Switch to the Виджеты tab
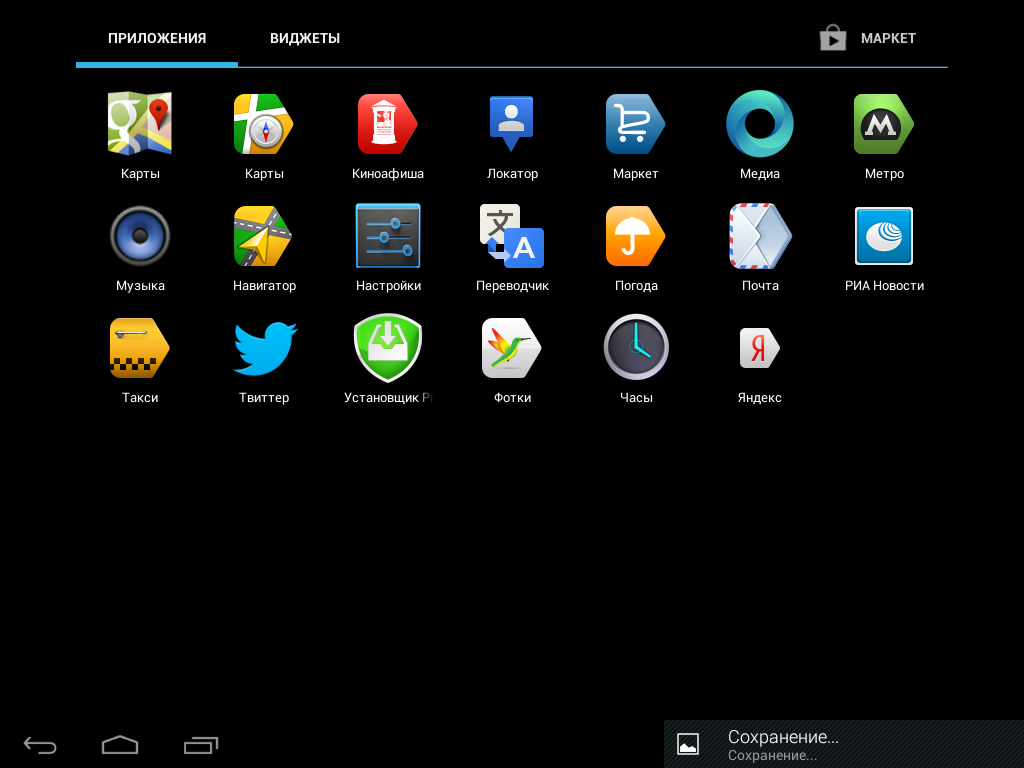Image resolution: width=1024 pixels, height=768 pixels. pos(305,38)
